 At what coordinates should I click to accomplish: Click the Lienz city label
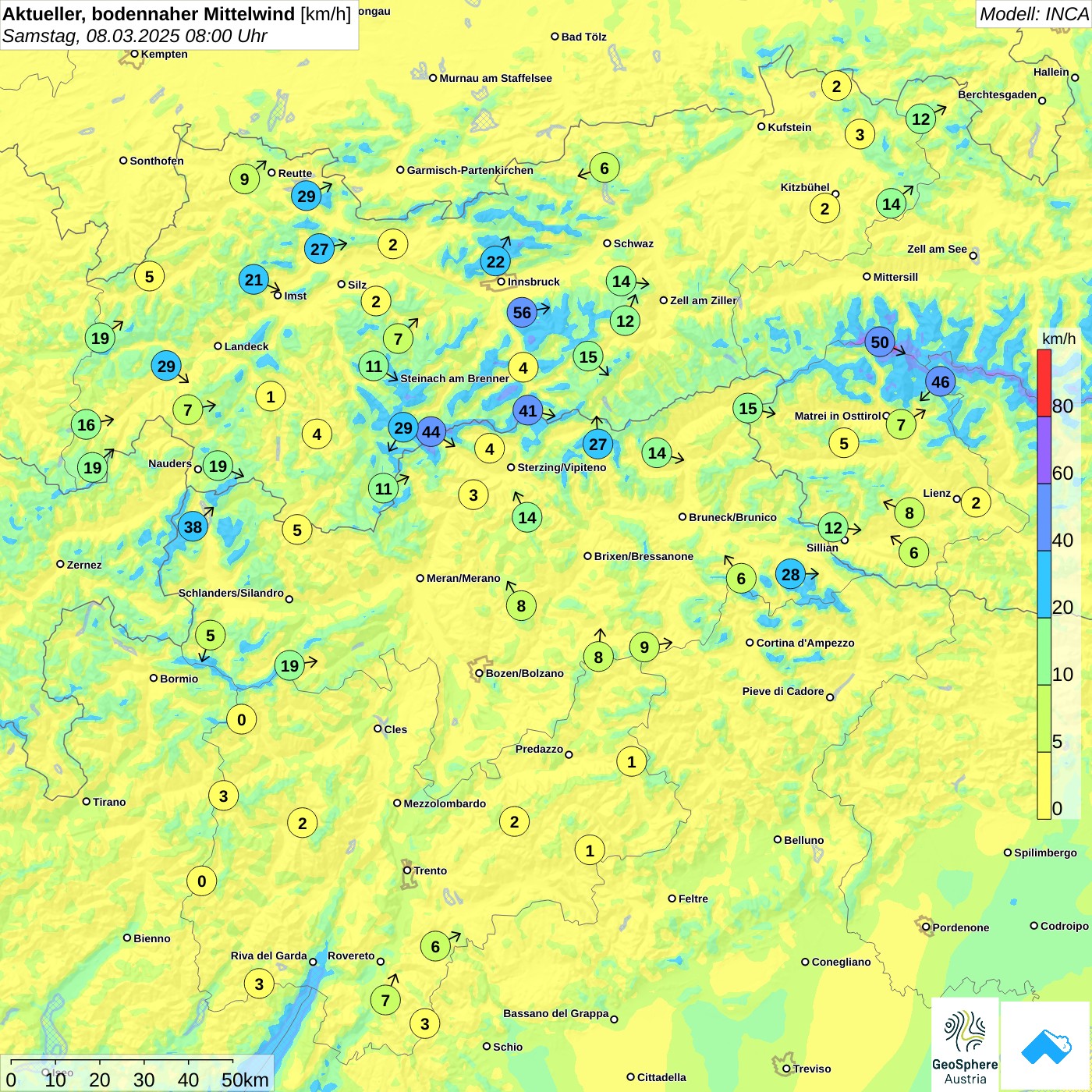(937, 493)
